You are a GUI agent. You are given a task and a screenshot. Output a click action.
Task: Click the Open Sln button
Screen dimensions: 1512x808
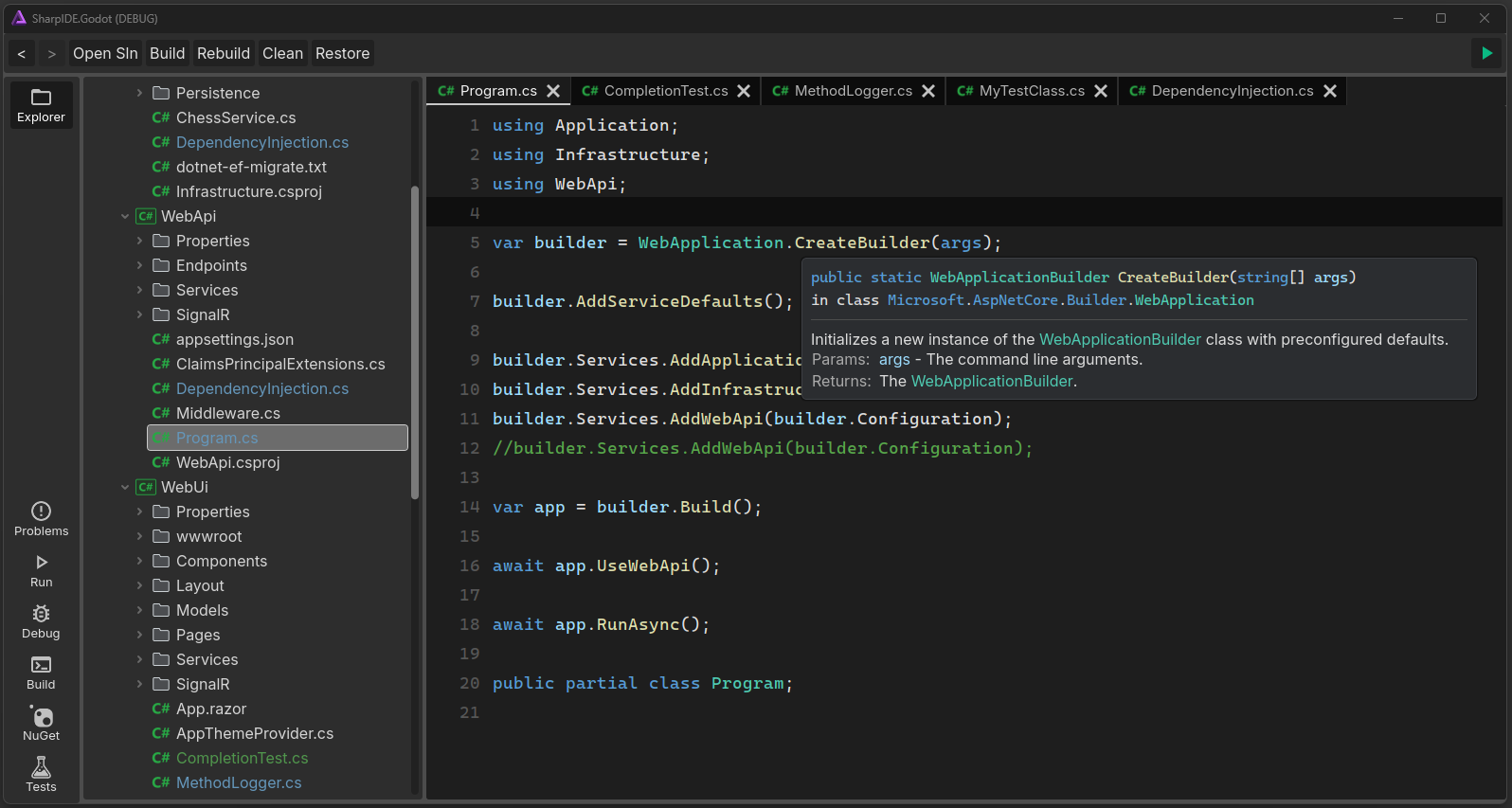(105, 53)
